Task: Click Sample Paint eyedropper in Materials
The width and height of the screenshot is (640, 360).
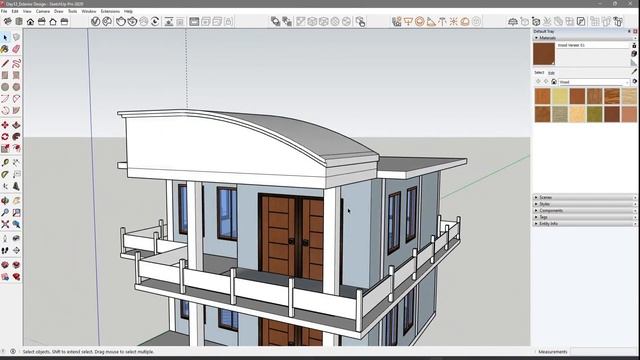Action: (x=634, y=71)
